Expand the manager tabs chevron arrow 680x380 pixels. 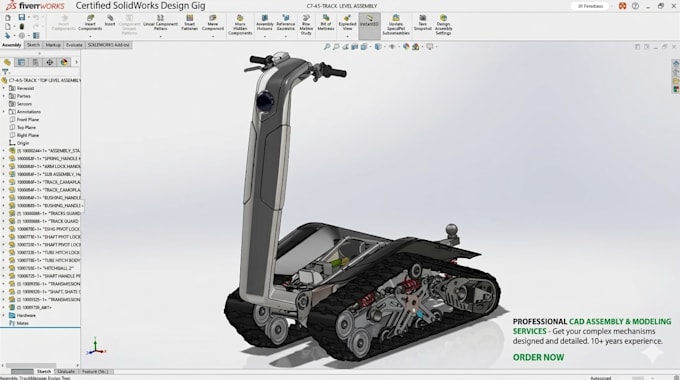pos(76,62)
